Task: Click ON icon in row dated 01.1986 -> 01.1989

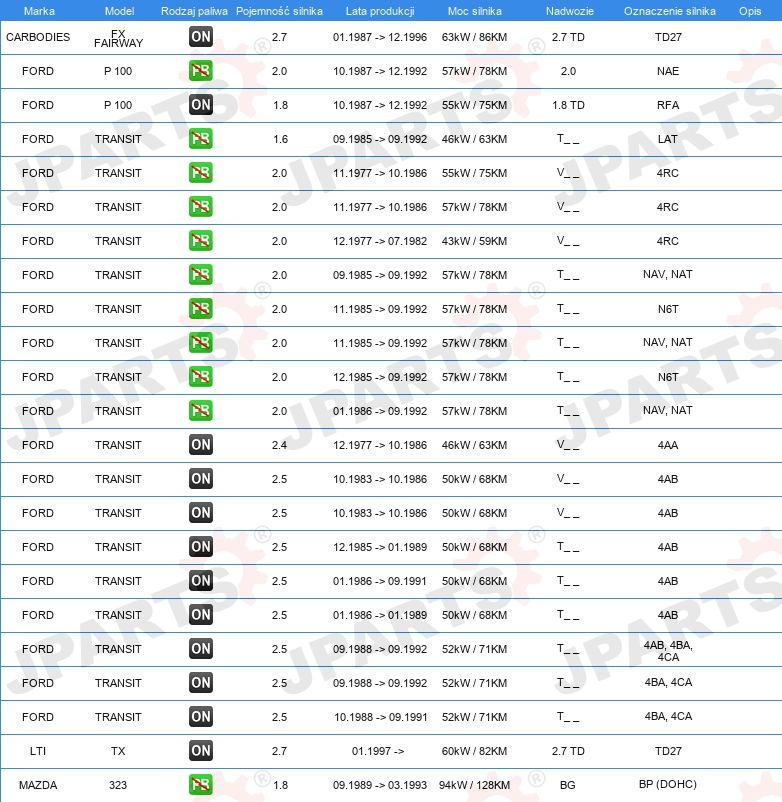Action: (x=200, y=615)
